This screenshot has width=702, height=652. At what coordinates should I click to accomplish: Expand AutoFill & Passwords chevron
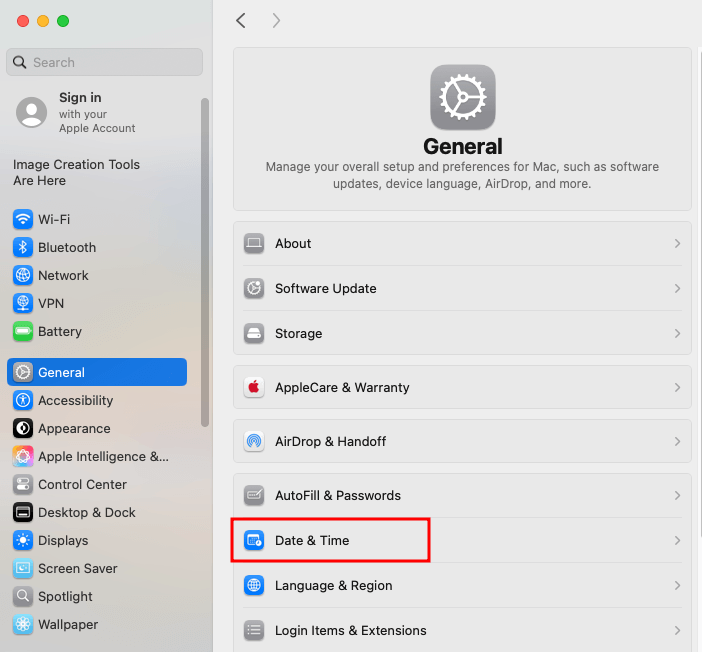(x=677, y=495)
